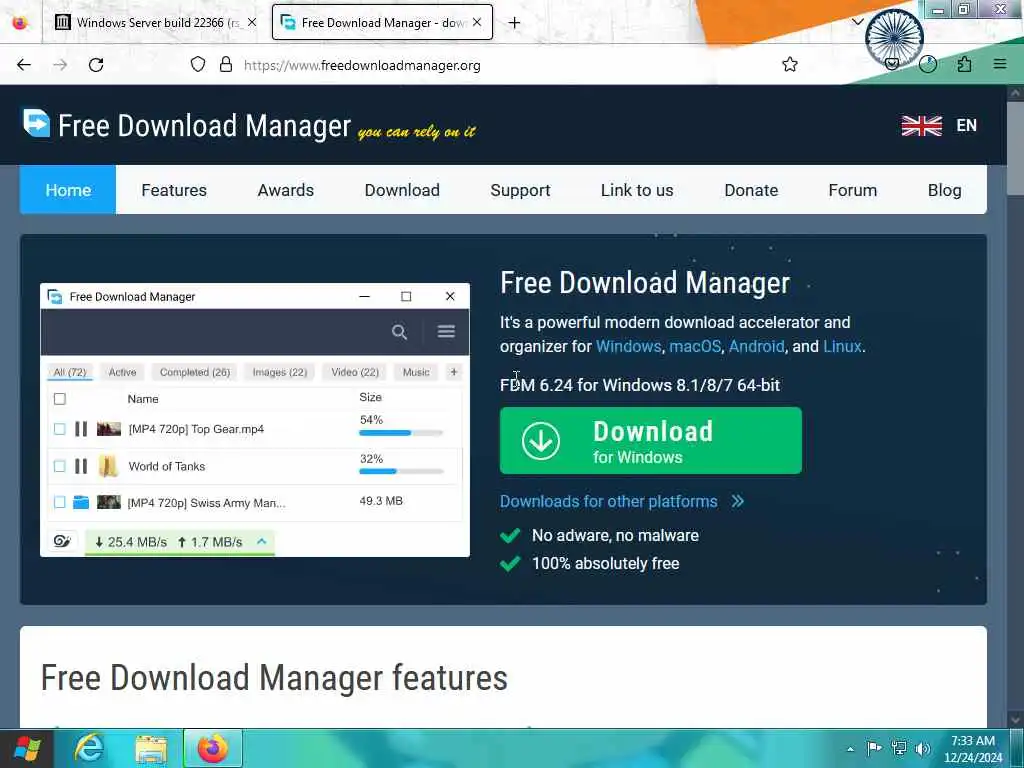Click the snail mode icon in preview

tap(62, 541)
